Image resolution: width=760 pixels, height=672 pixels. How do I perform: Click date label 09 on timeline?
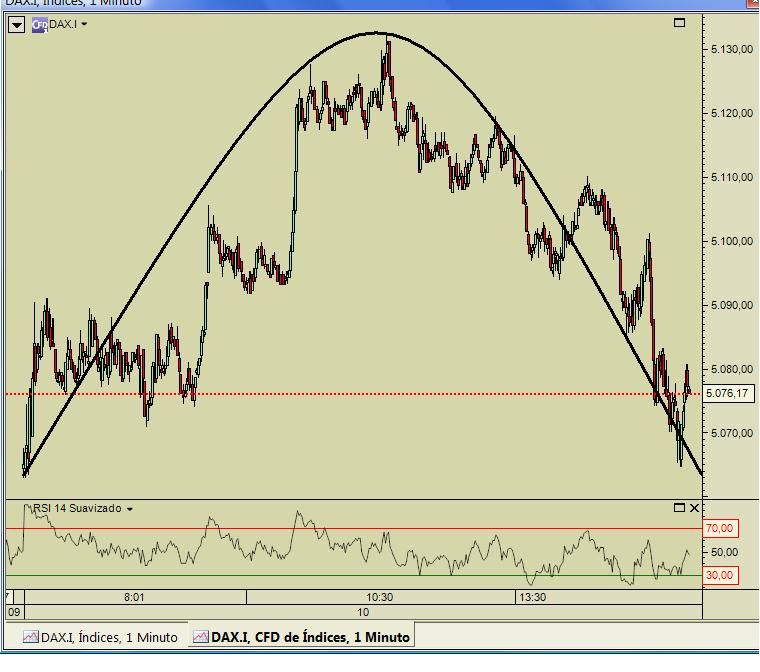[x=14, y=612]
